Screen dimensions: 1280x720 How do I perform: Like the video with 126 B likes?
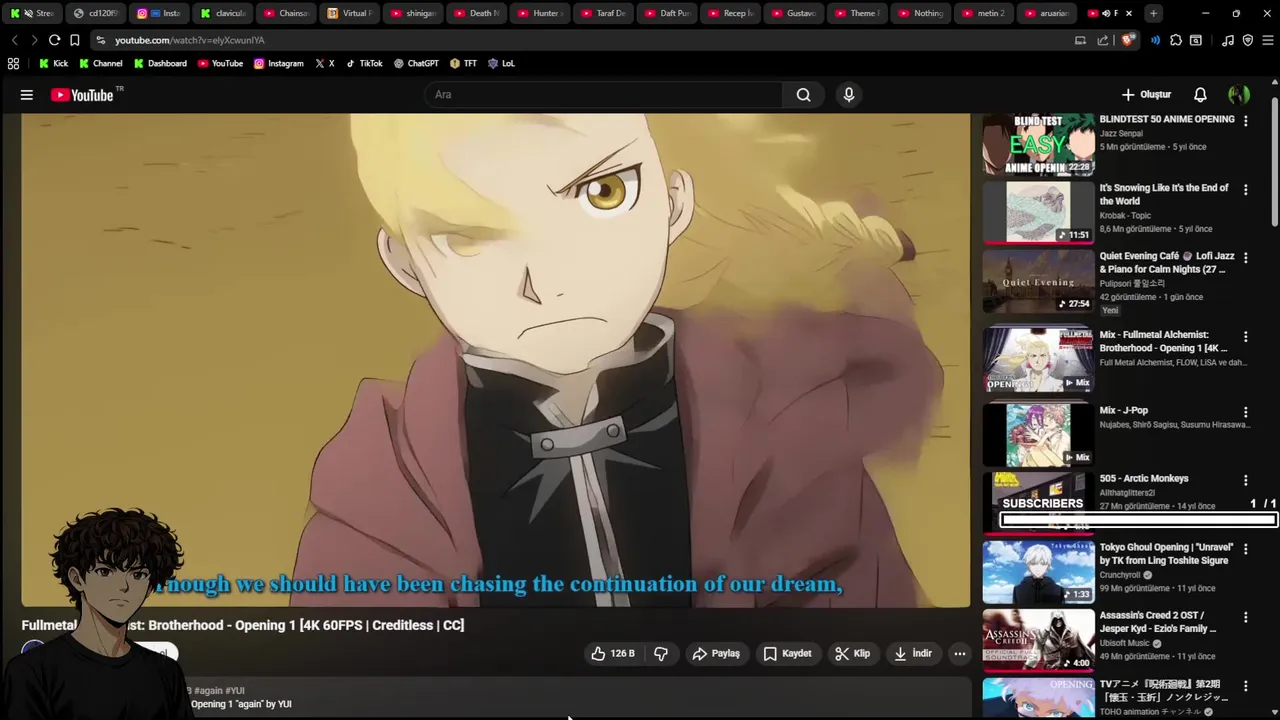(613, 654)
